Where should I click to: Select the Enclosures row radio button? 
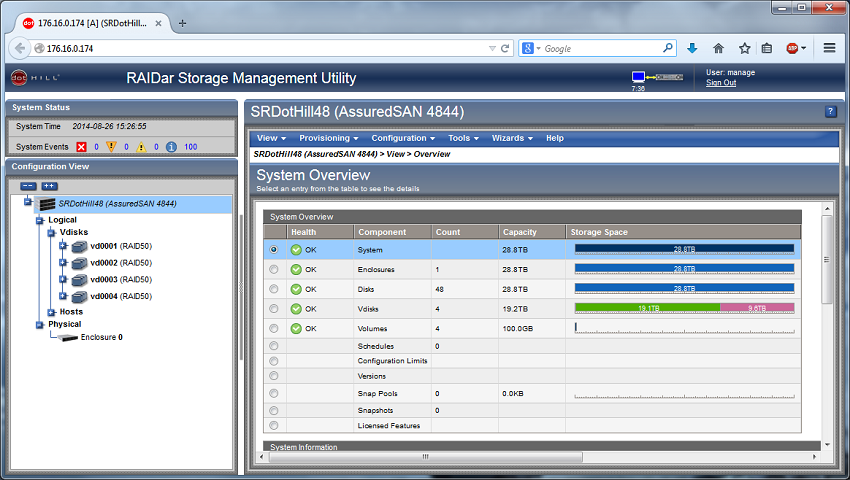tap(274, 269)
